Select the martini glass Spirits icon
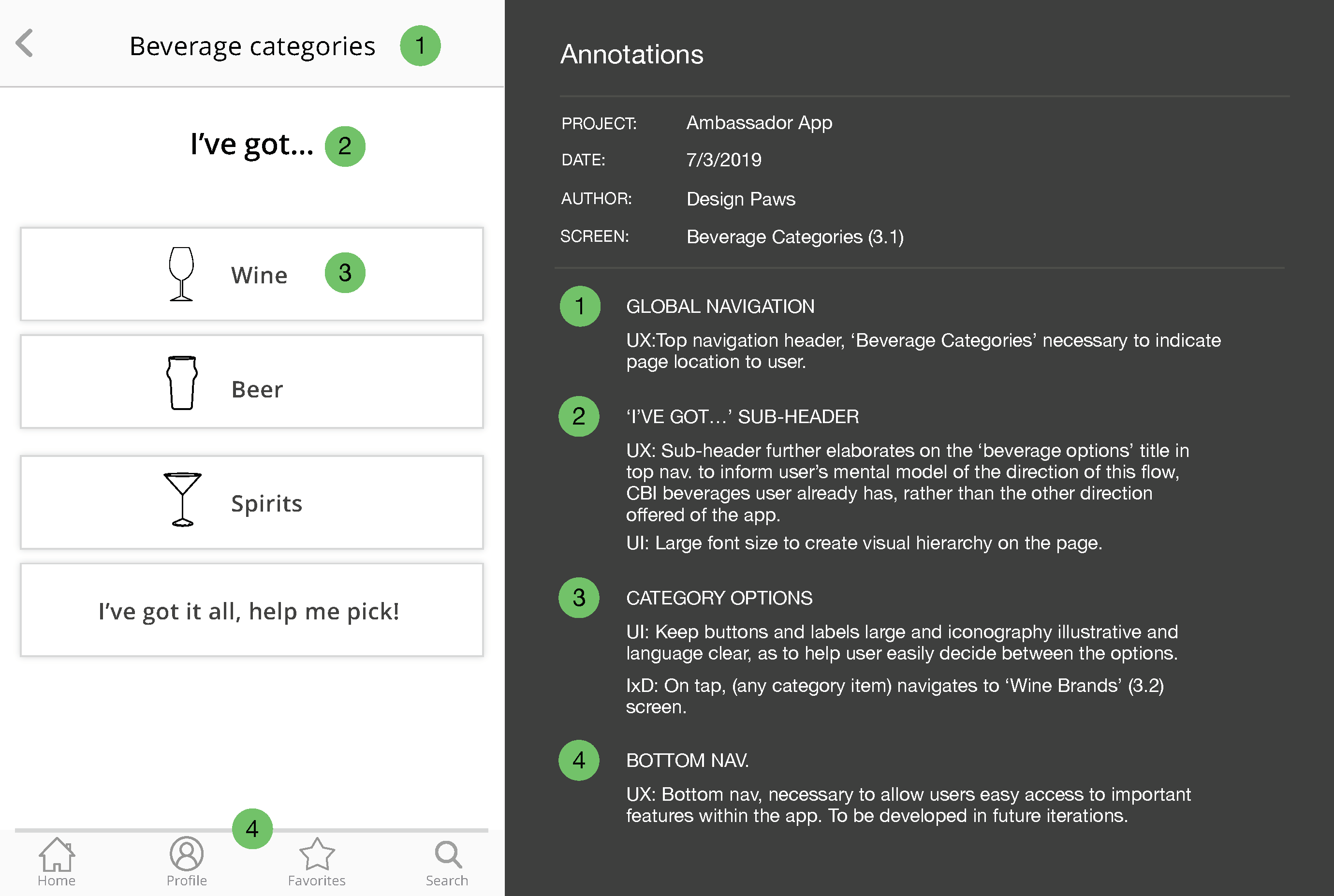Screen dimensions: 1334x896 tap(182, 499)
